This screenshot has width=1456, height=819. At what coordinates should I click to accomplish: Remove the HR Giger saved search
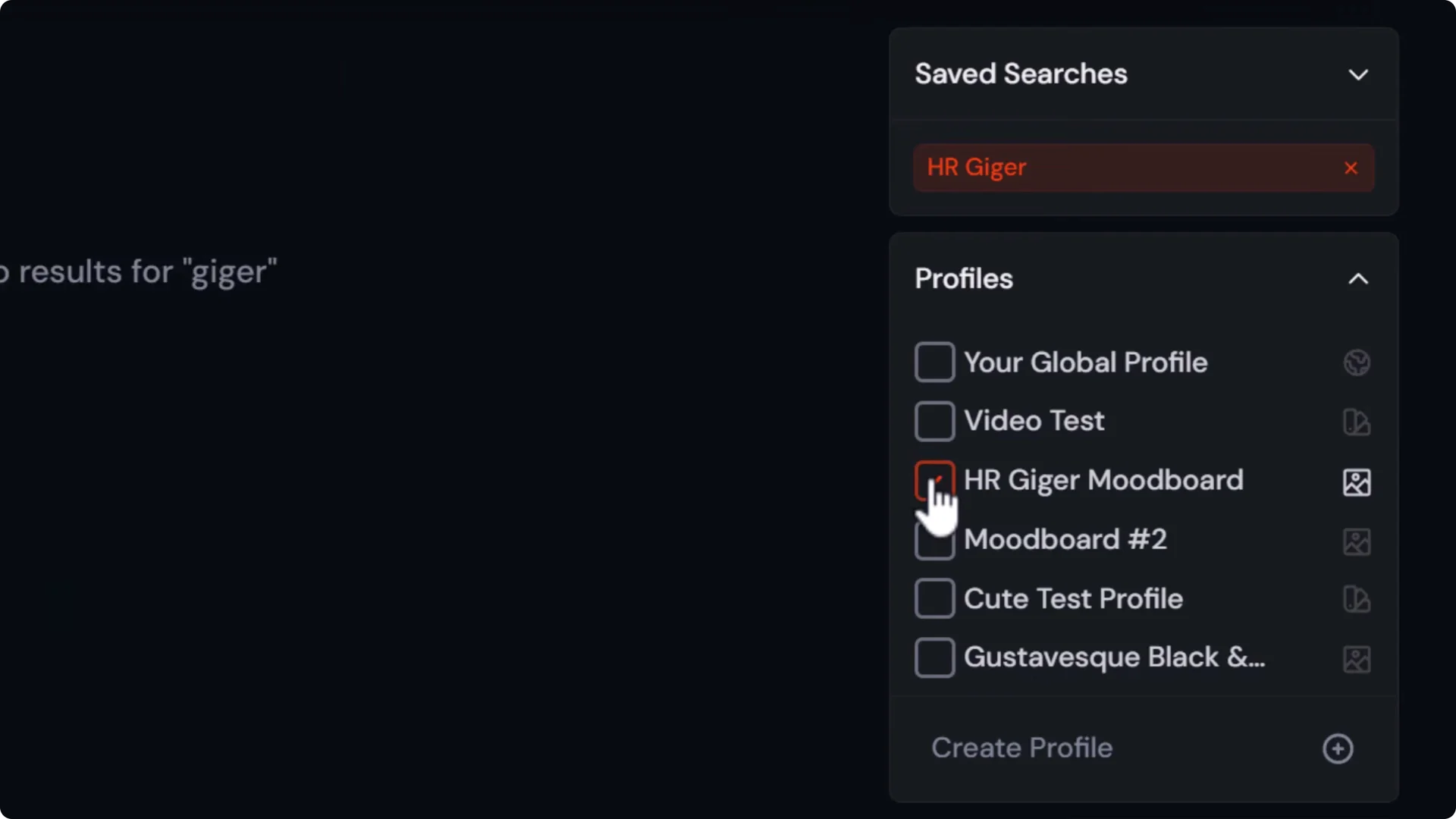1351,168
